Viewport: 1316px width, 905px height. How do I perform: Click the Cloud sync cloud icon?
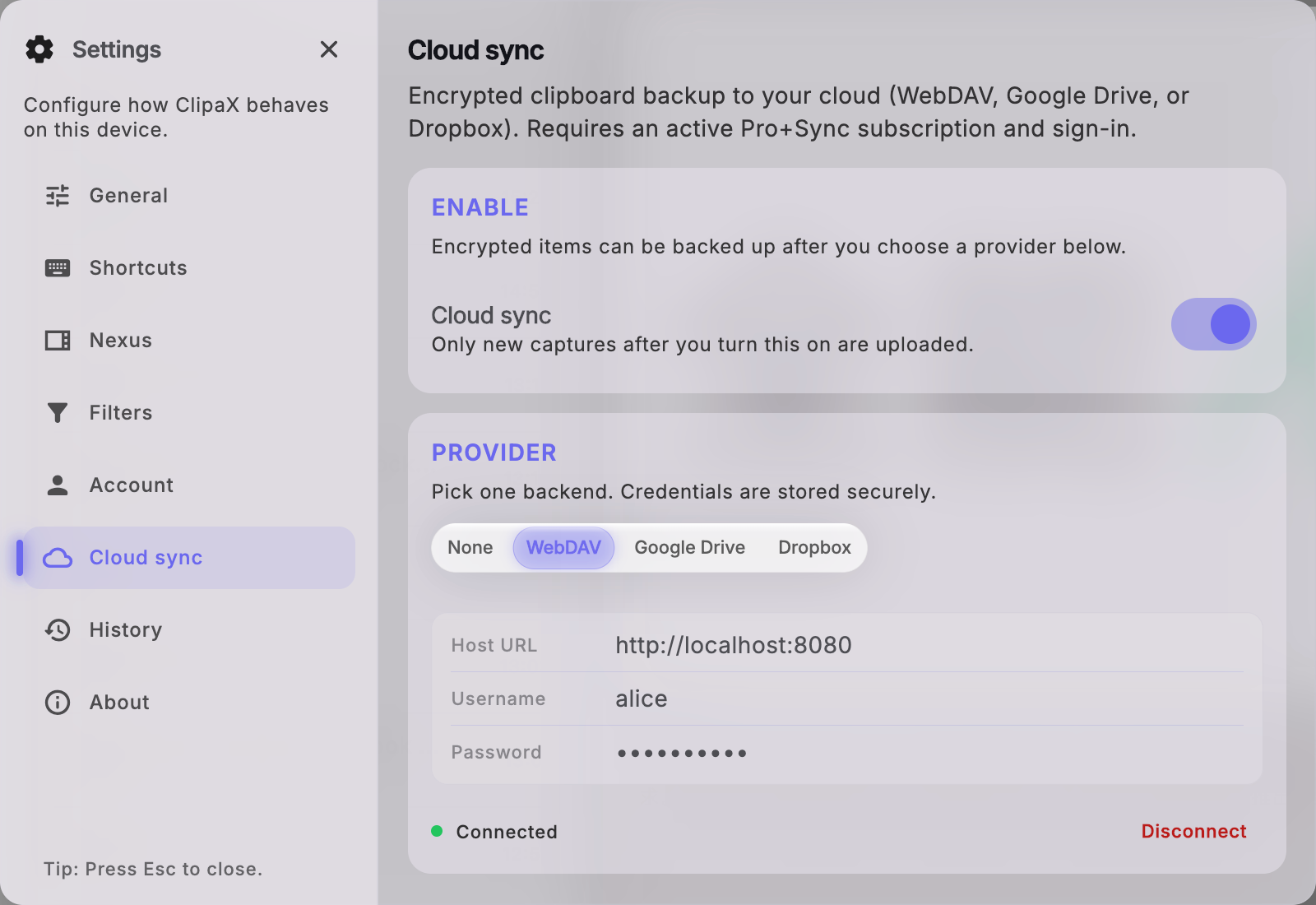[58, 558]
